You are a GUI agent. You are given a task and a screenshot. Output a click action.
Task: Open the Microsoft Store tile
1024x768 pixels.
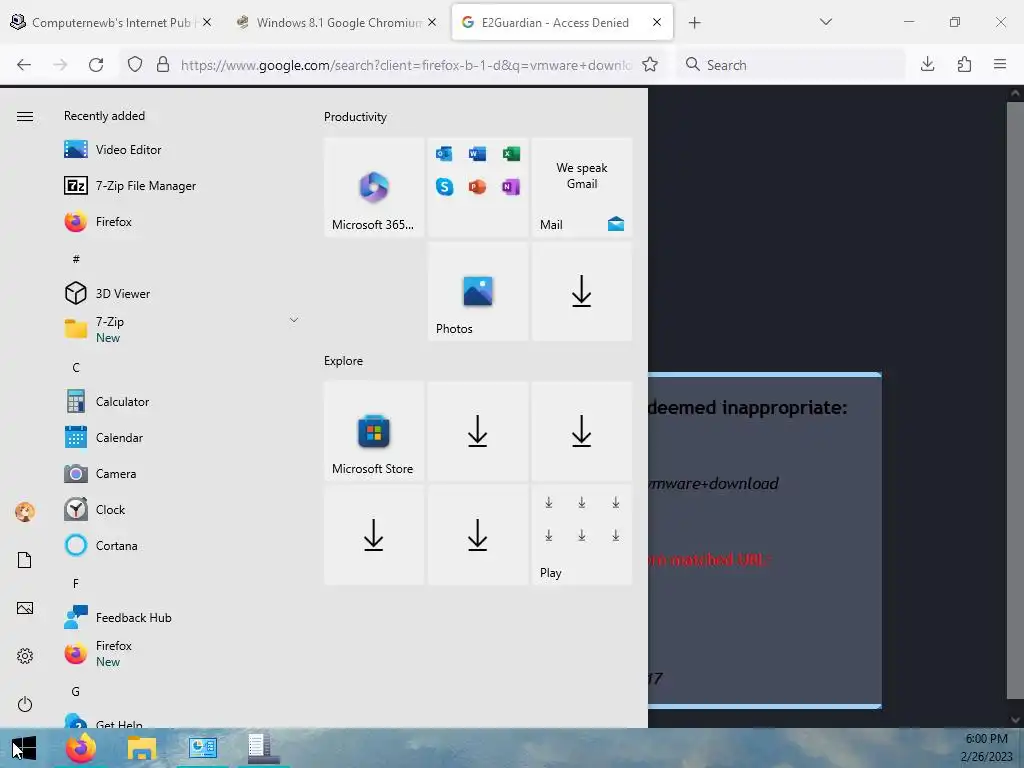(374, 431)
